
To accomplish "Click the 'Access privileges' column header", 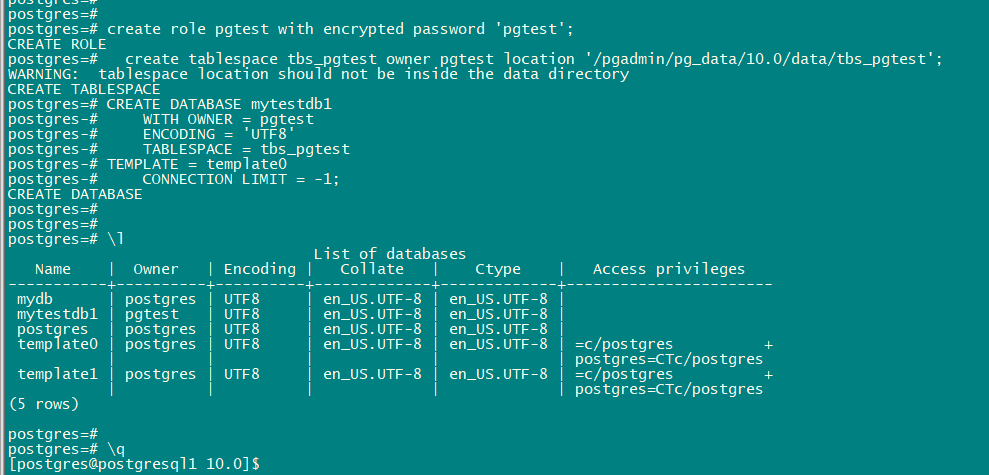I will [668, 269].
